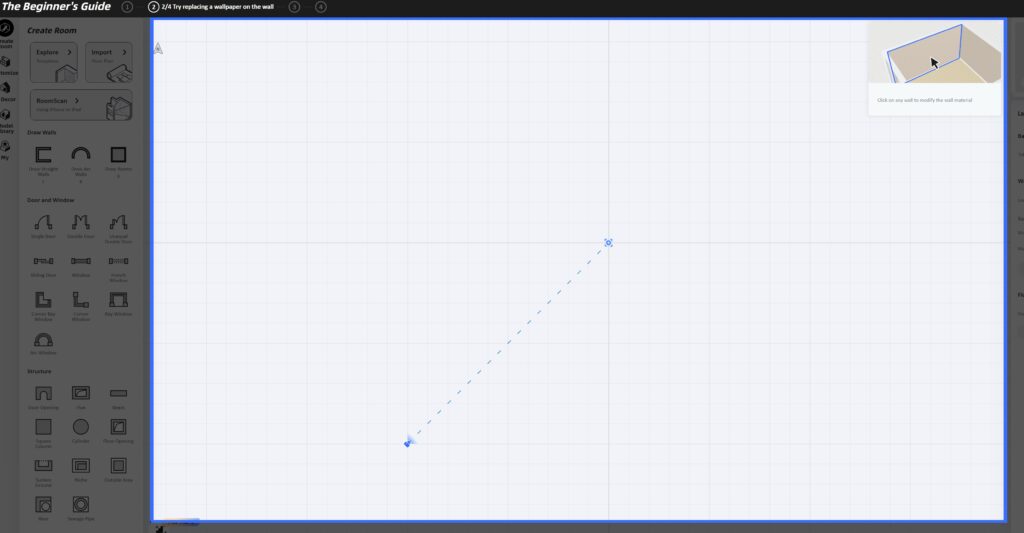The image size is (1024, 533).
Task: Open the Import floor plan card
Action: click(108, 63)
